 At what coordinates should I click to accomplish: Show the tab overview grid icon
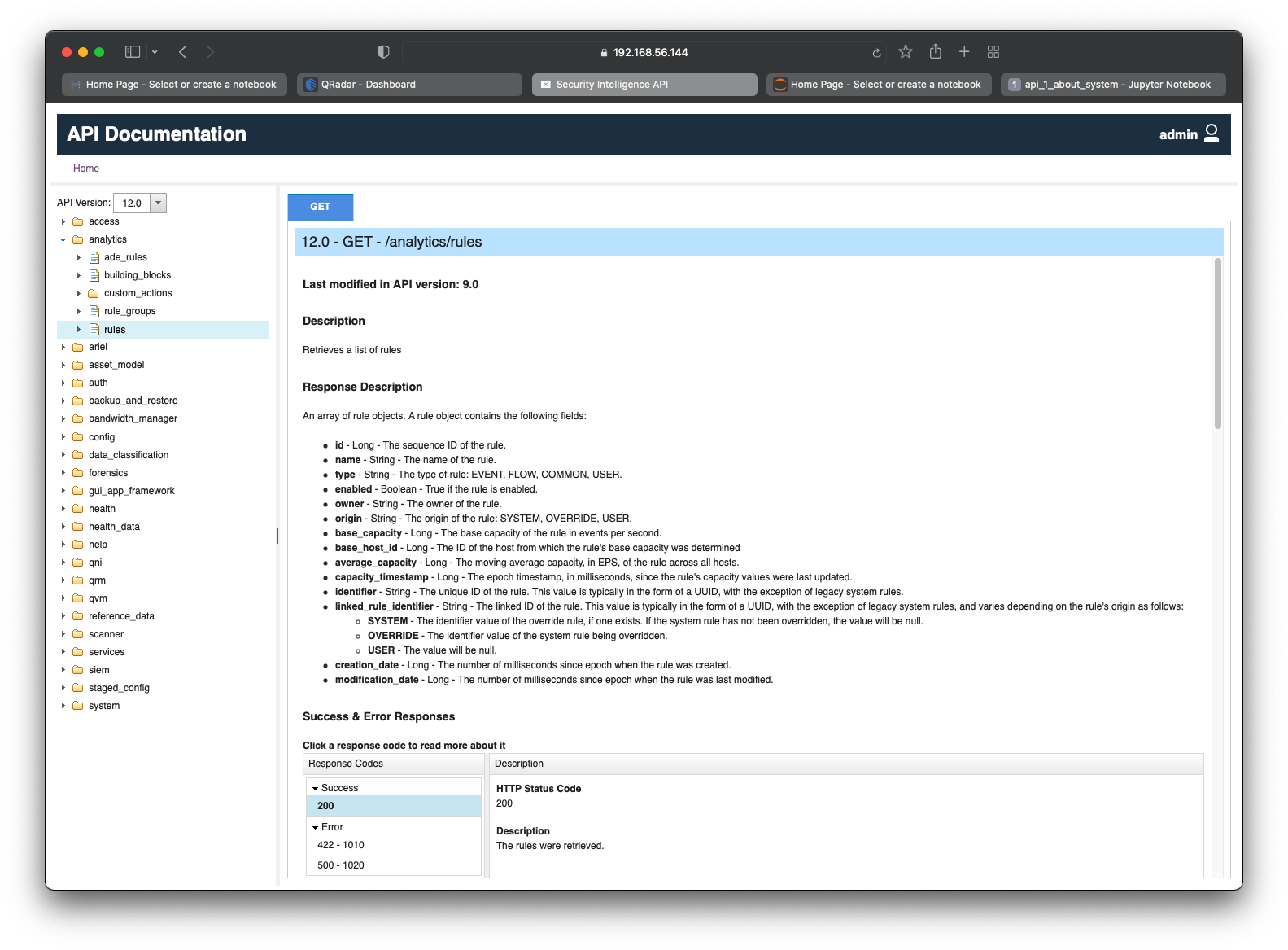click(993, 52)
